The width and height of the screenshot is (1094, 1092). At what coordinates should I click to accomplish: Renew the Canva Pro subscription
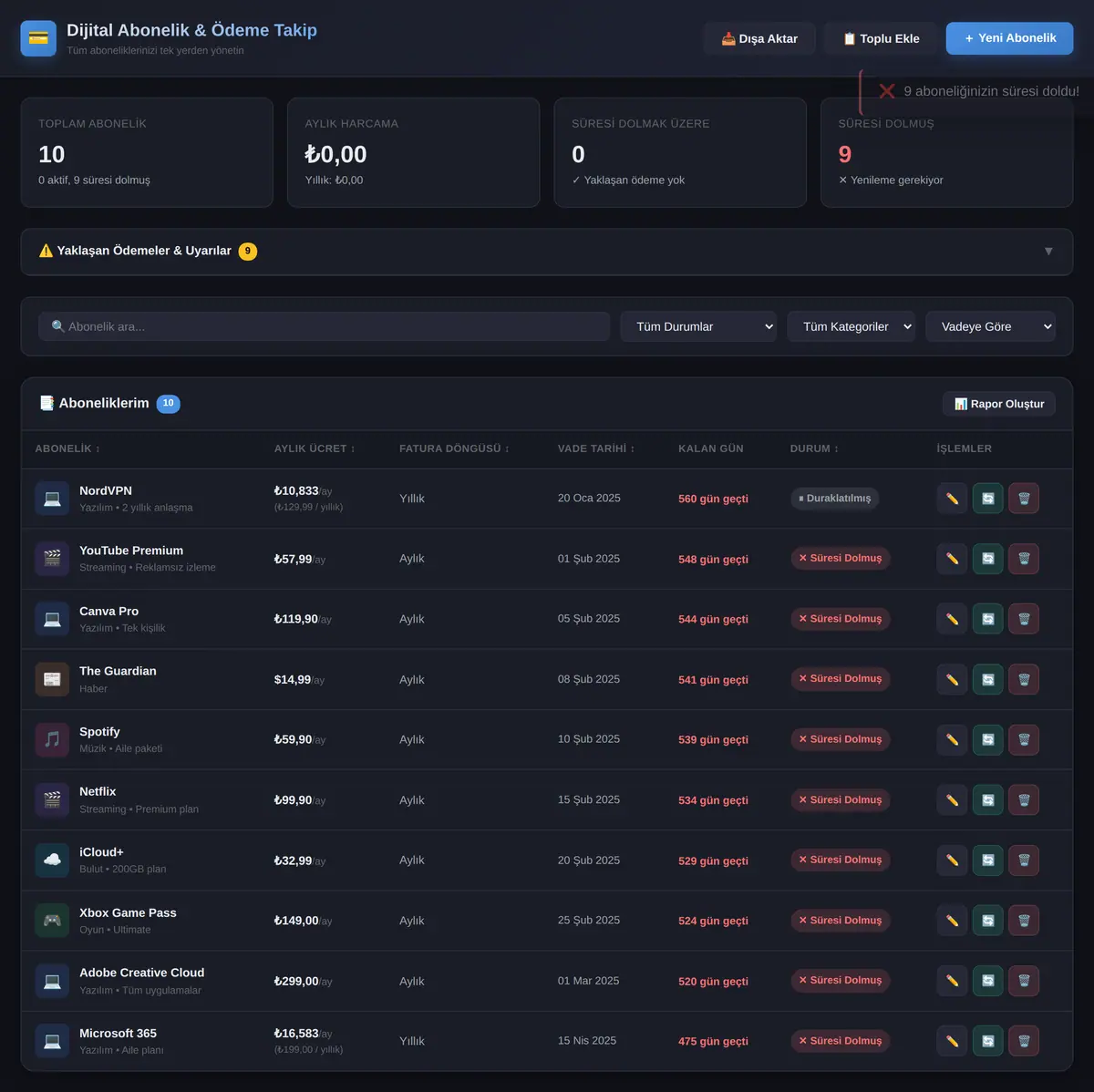(988, 619)
